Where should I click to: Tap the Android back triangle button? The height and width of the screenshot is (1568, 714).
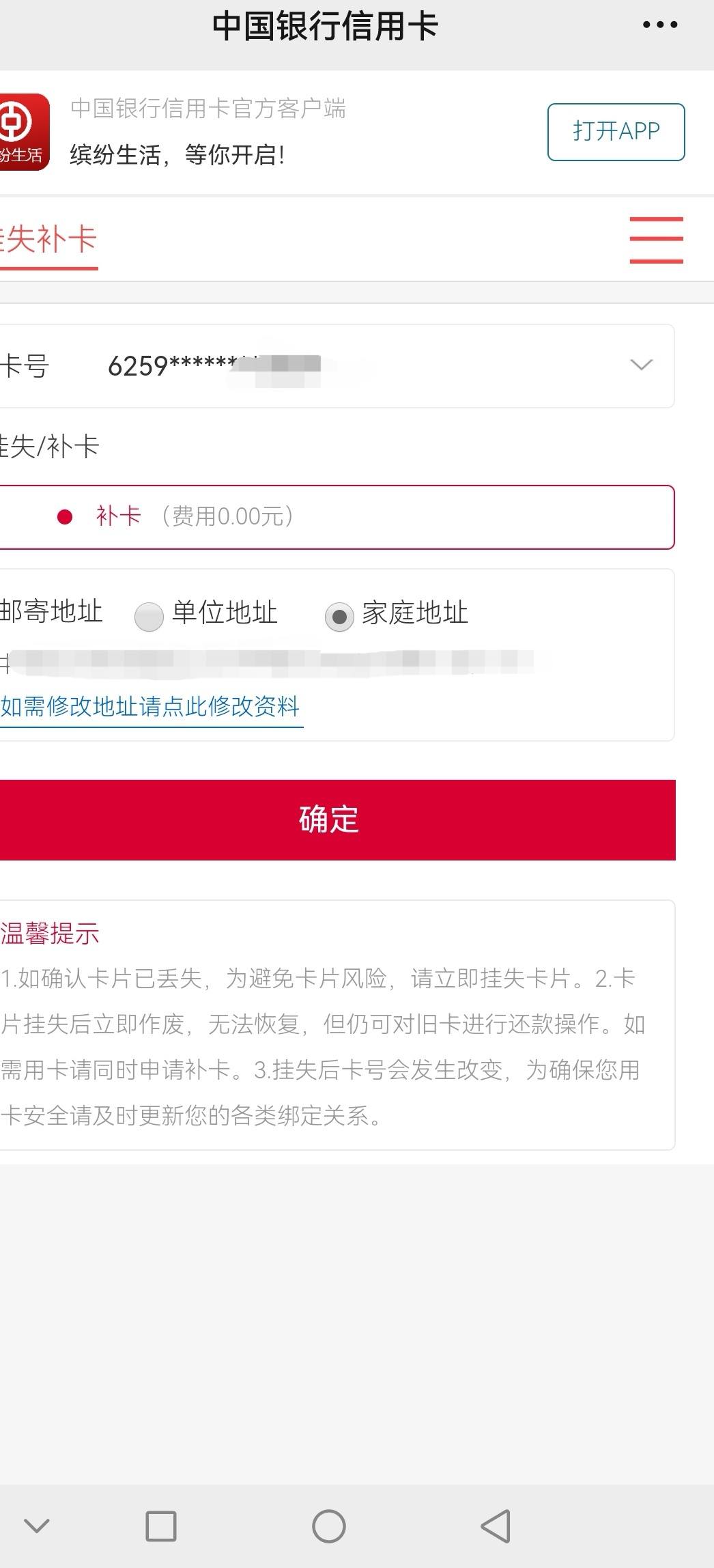[x=496, y=1526]
